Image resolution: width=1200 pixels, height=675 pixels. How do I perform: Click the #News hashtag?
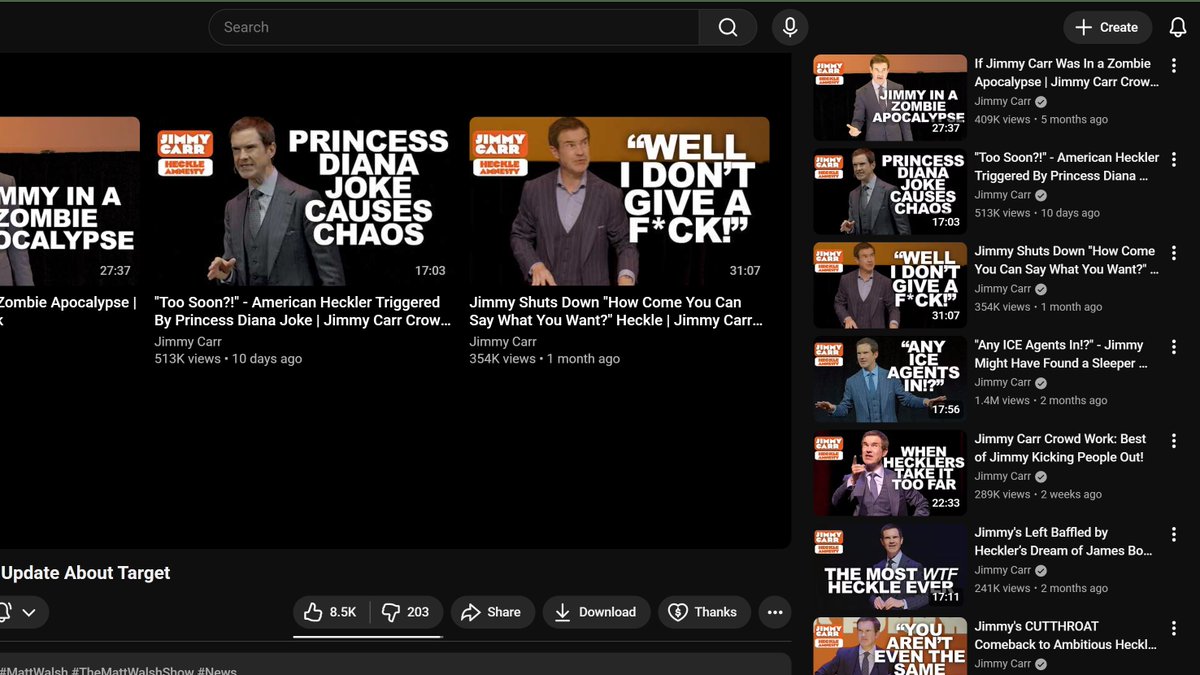pos(217,670)
